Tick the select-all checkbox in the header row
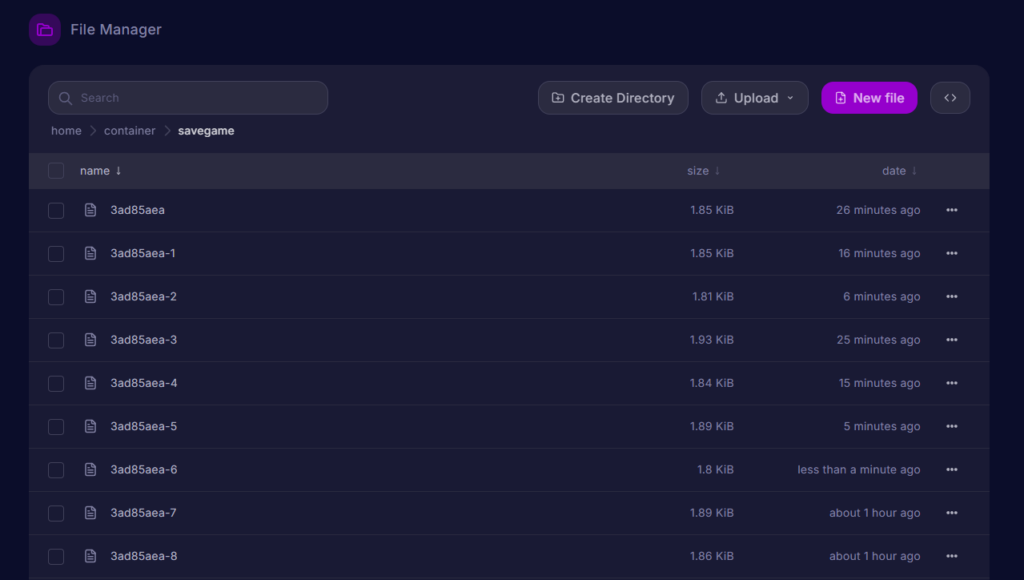This screenshot has height=580, width=1024. [56, 171]
